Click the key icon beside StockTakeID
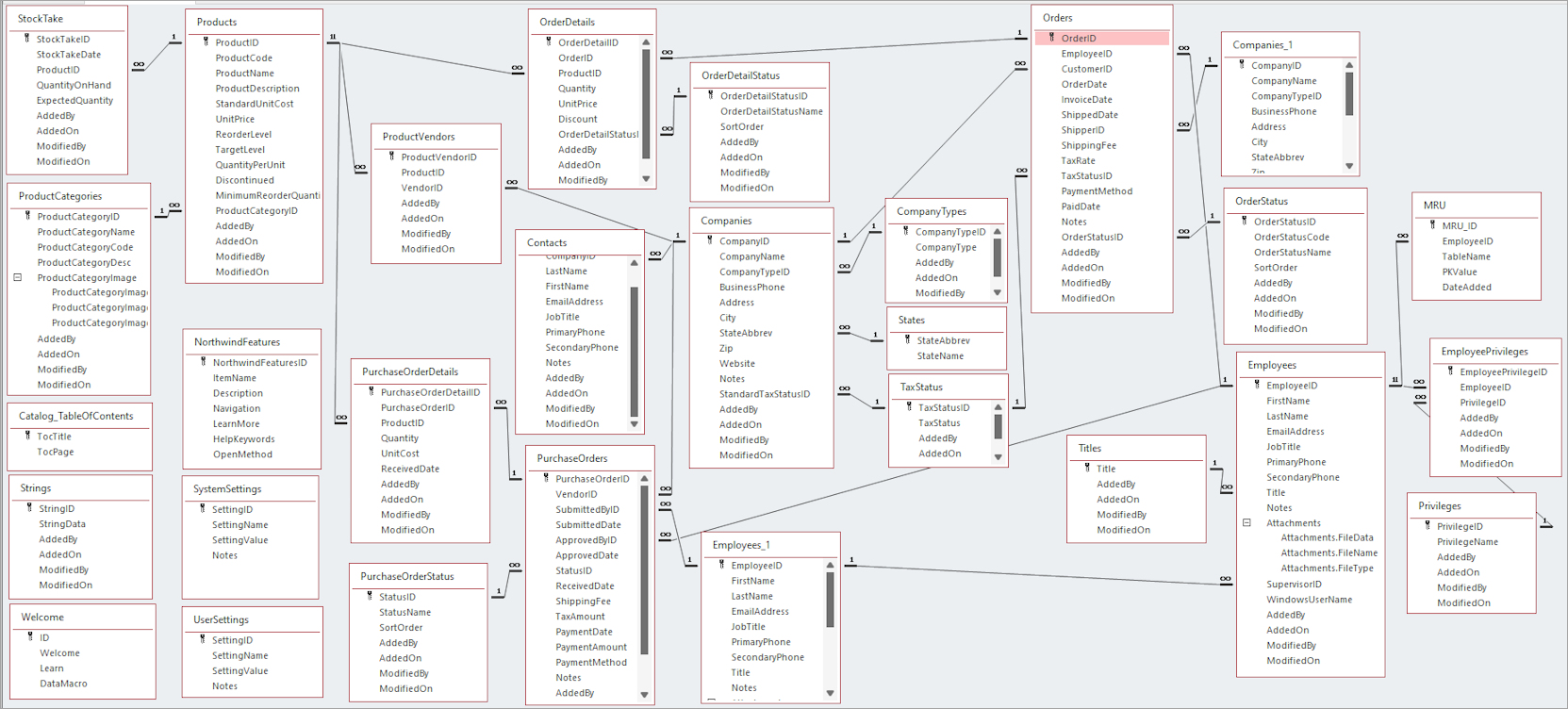The width and height of the screenshot is (1568, 709). point(26,39)
